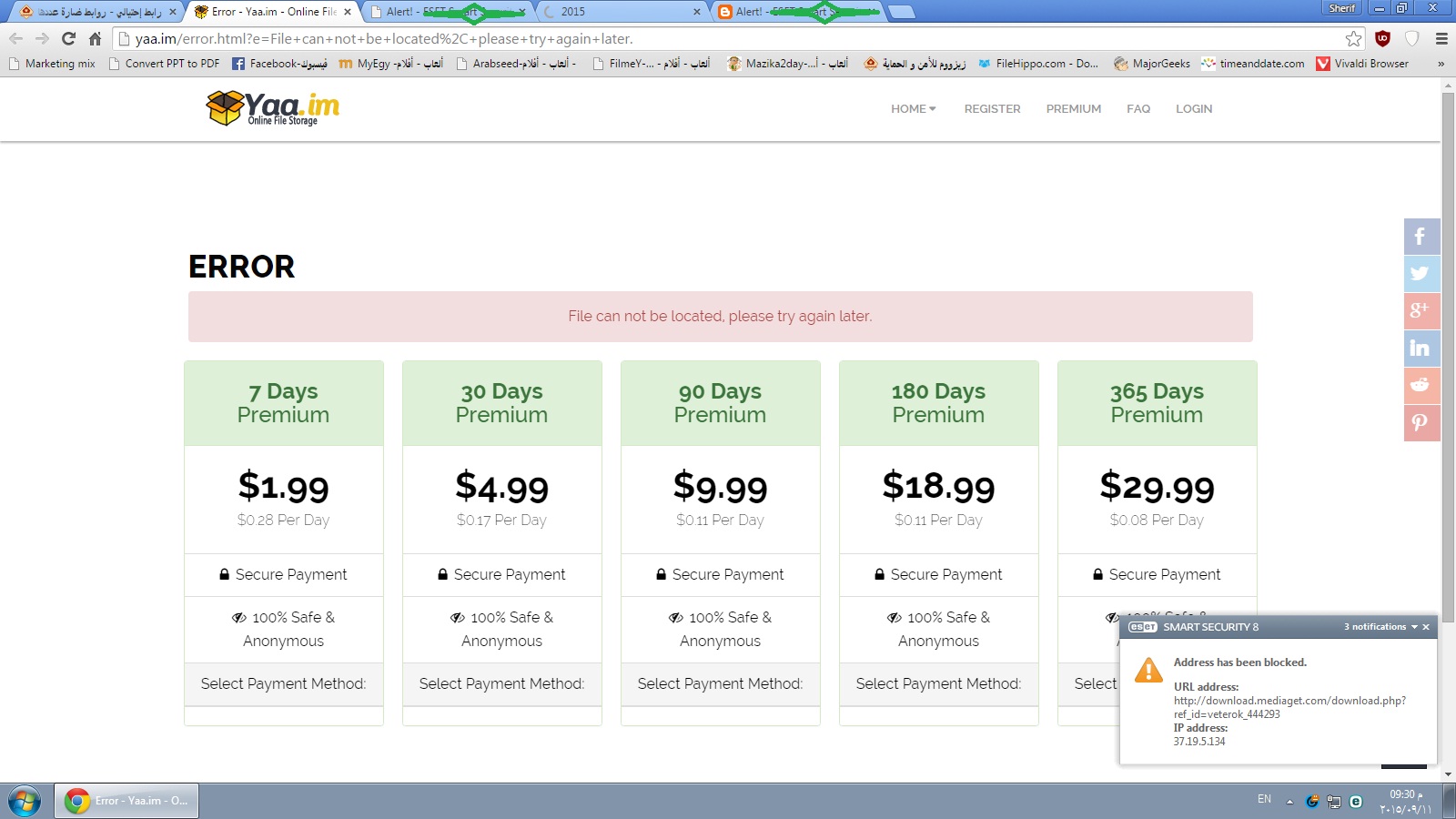Click the REGISTER link
Screen dimensions: 1456x819
[992, 109]
